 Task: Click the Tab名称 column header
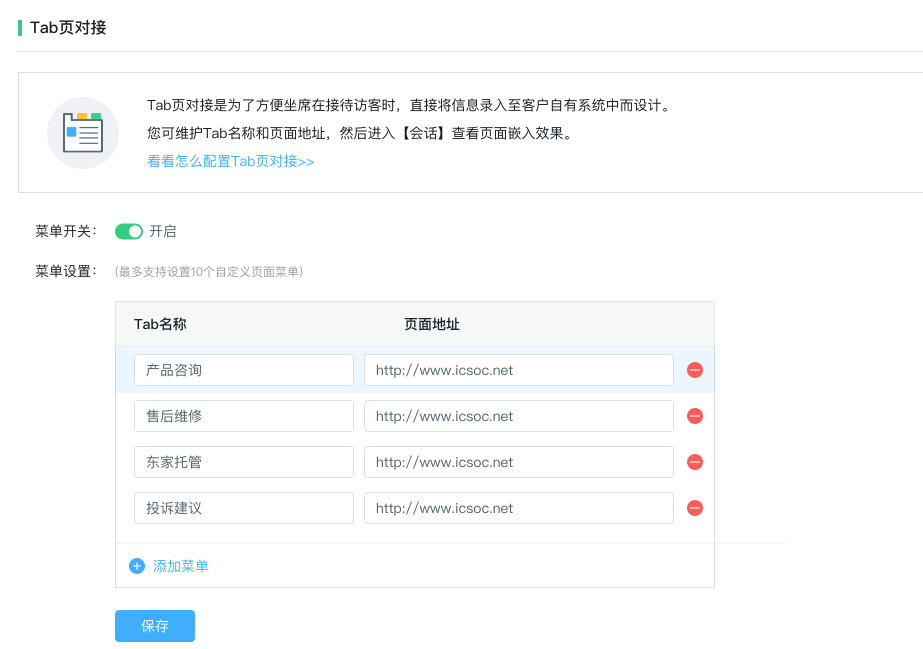pyautogui.click(x=160, y=324)
